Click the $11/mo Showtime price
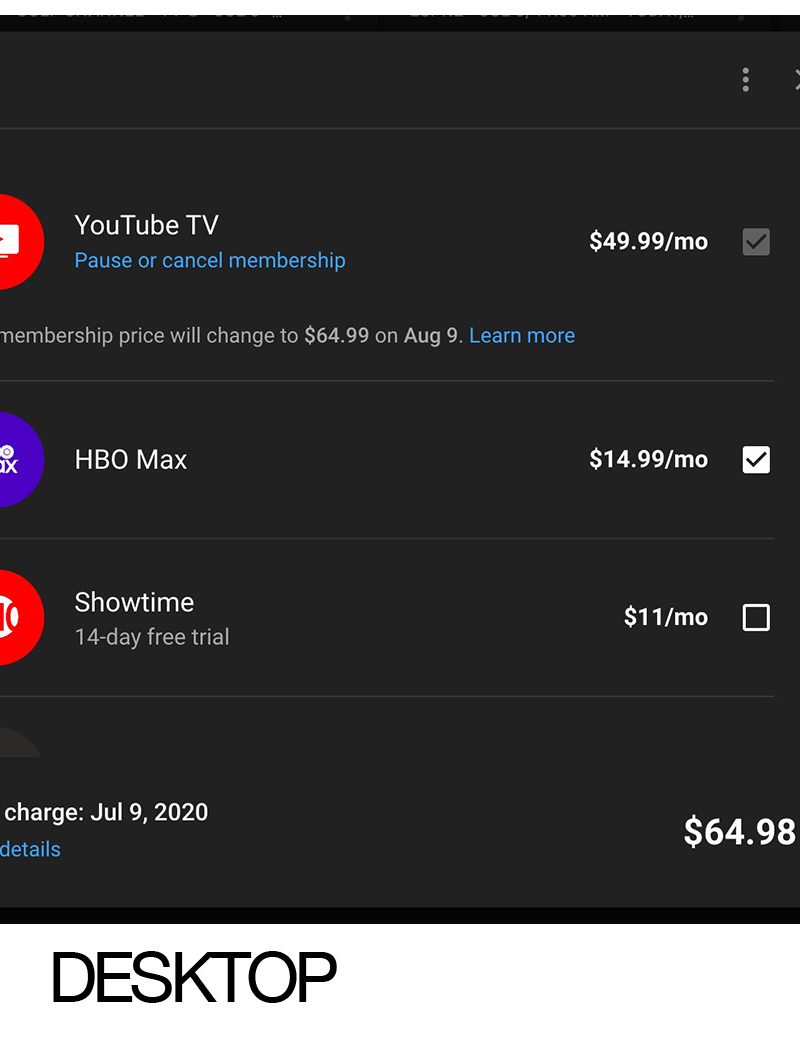Viewport: 800px width, 1050px height. [x=665, y=617]
